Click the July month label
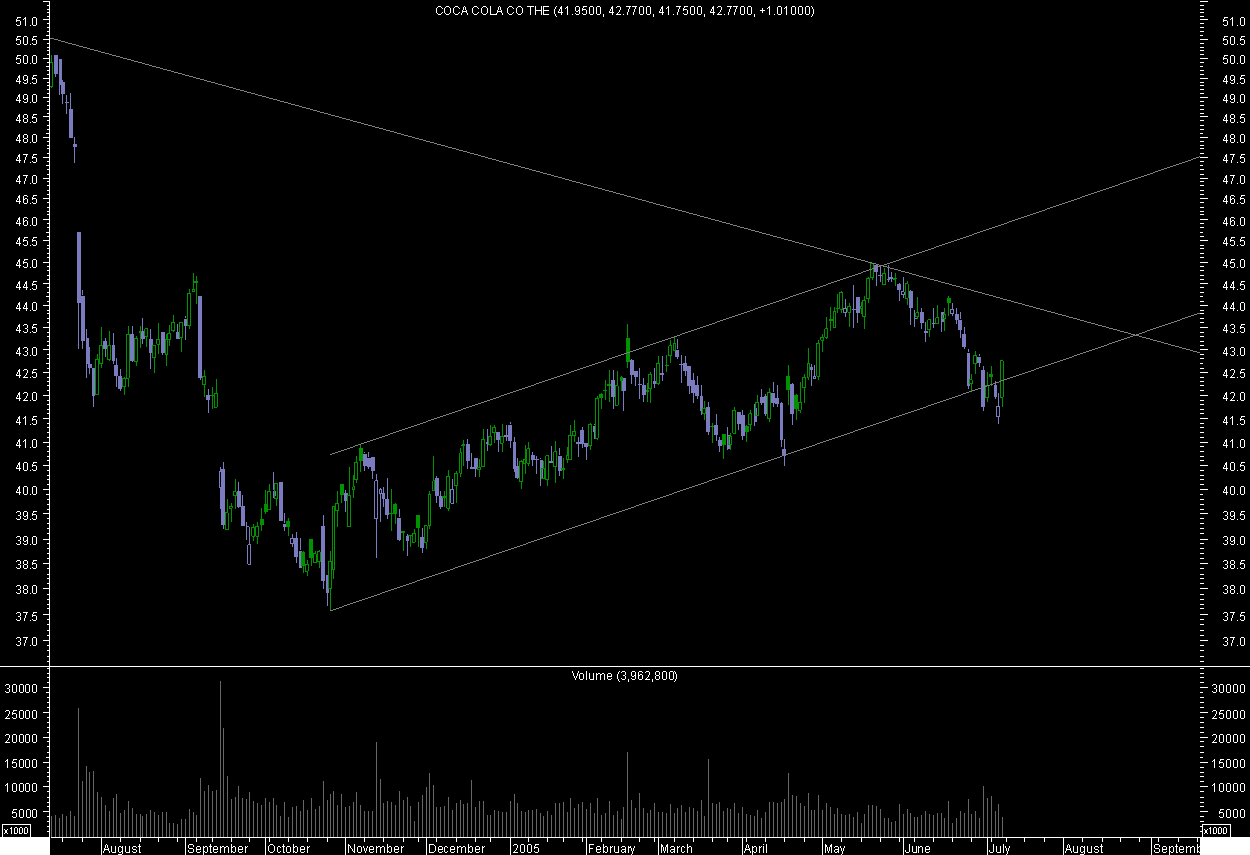The image size is (1250, 855). (998, 849)
